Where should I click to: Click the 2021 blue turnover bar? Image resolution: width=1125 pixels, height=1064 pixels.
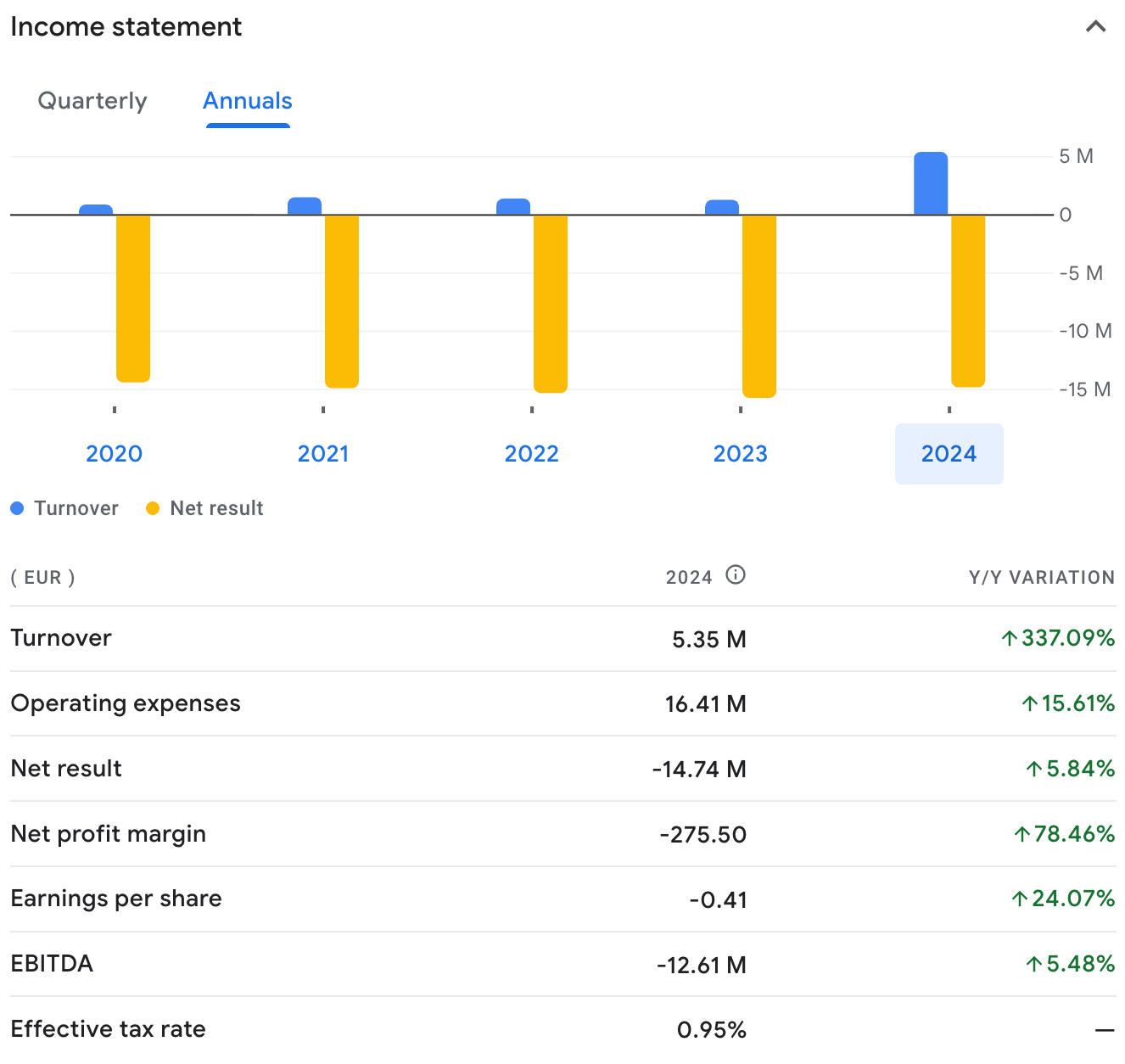point(305,206)
